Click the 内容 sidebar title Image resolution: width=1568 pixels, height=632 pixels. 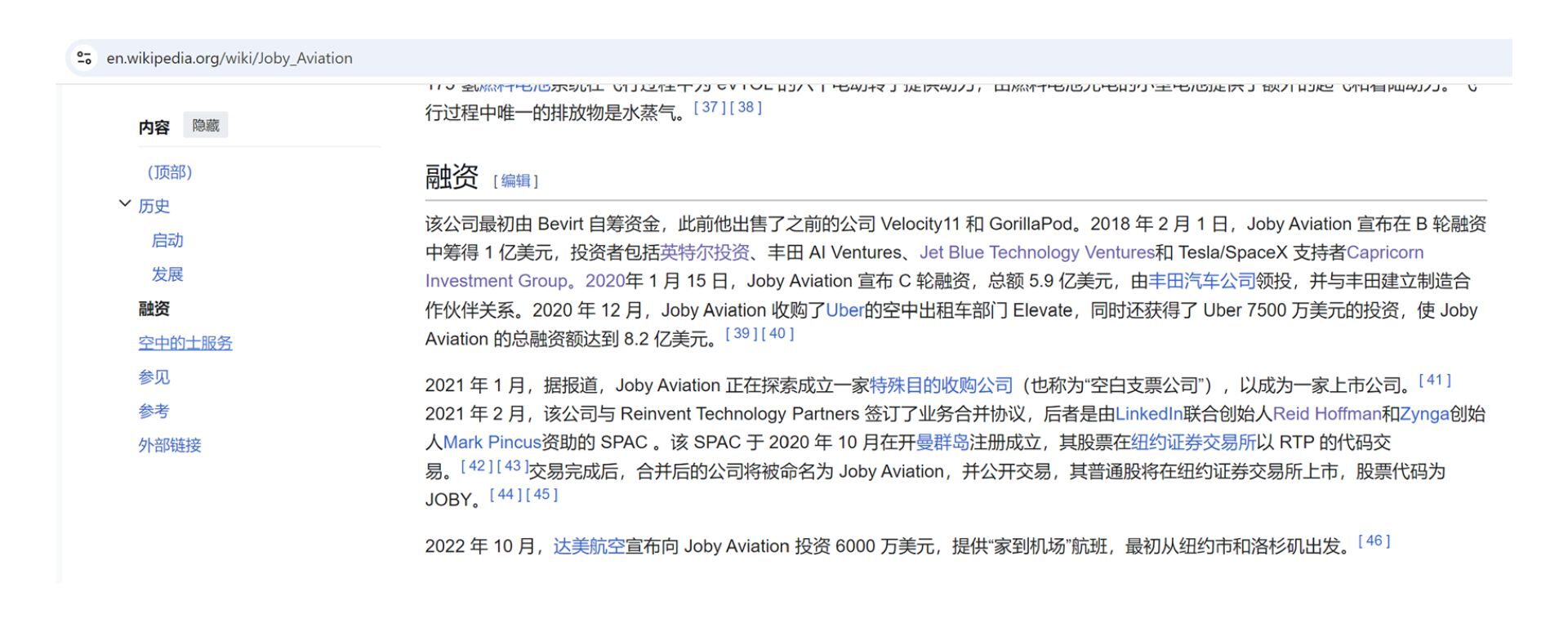tap(154, 127)
